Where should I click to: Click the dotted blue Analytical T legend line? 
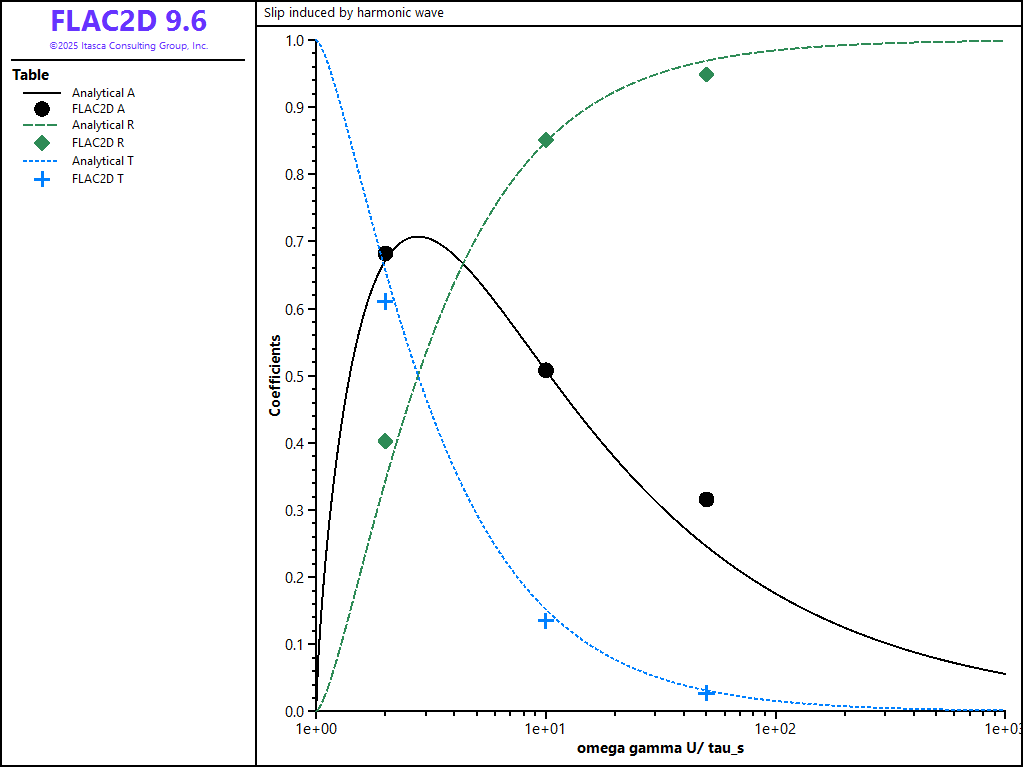[x=42, y=161]
